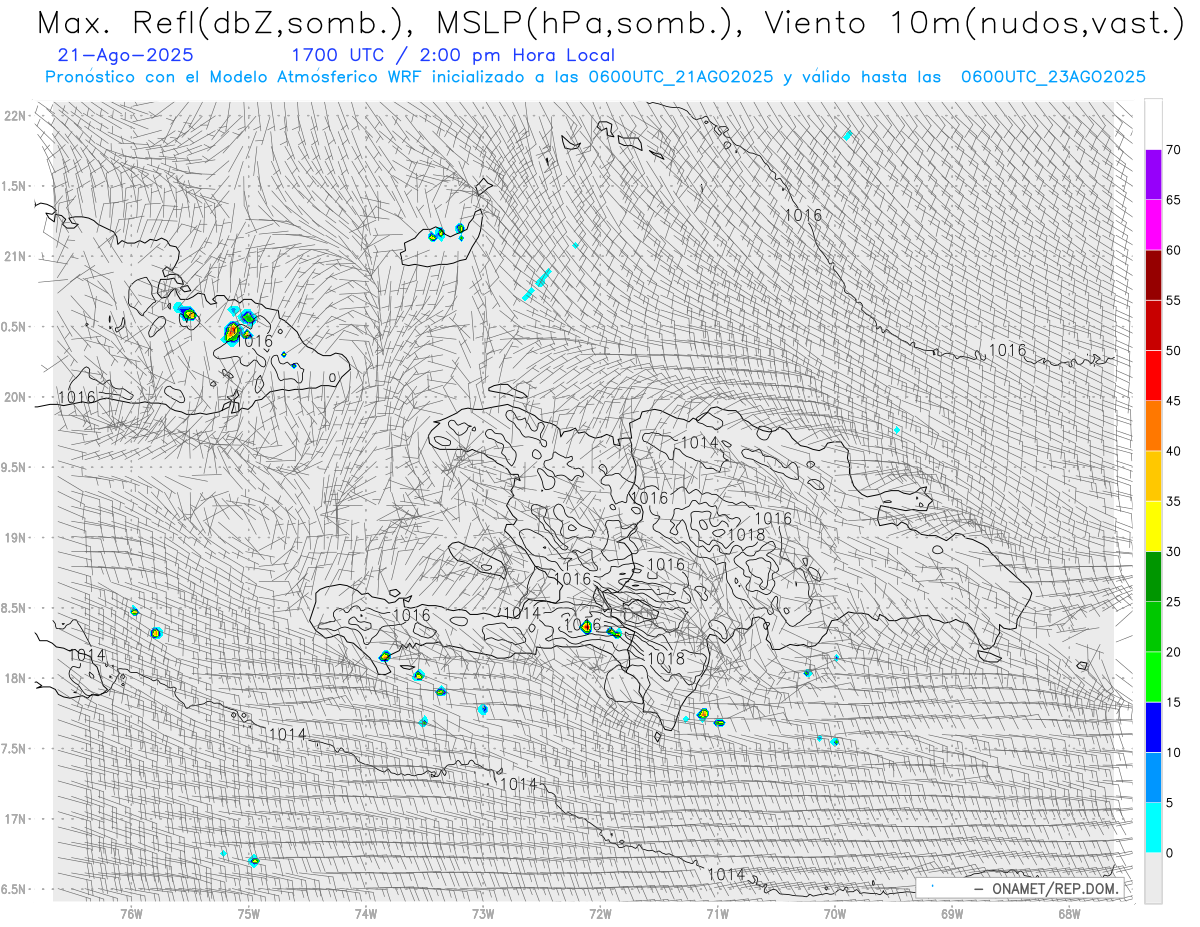Image resolution: width=1200 pixels, height=927 pixels.
Task: Click the '0' value on the color scale
Action: [1169, 852]
